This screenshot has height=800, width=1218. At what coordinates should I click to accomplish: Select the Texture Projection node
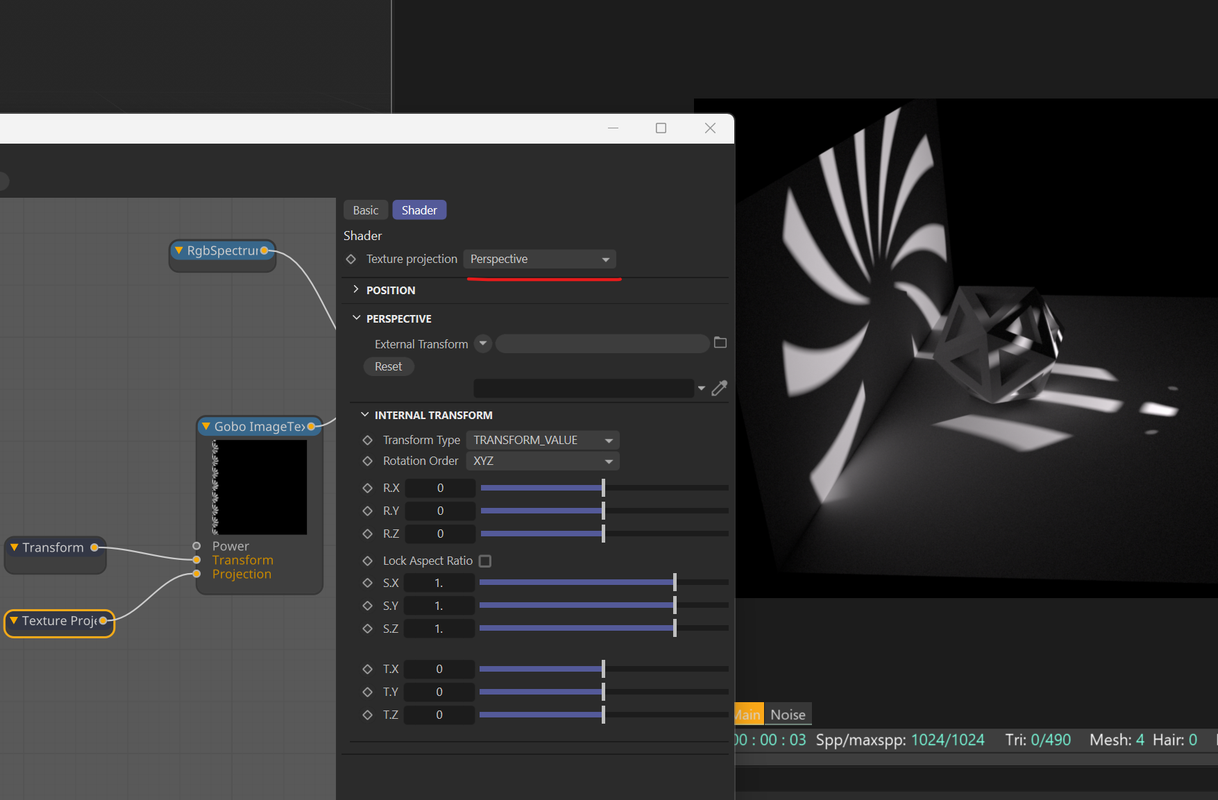(x=59, y=622)
